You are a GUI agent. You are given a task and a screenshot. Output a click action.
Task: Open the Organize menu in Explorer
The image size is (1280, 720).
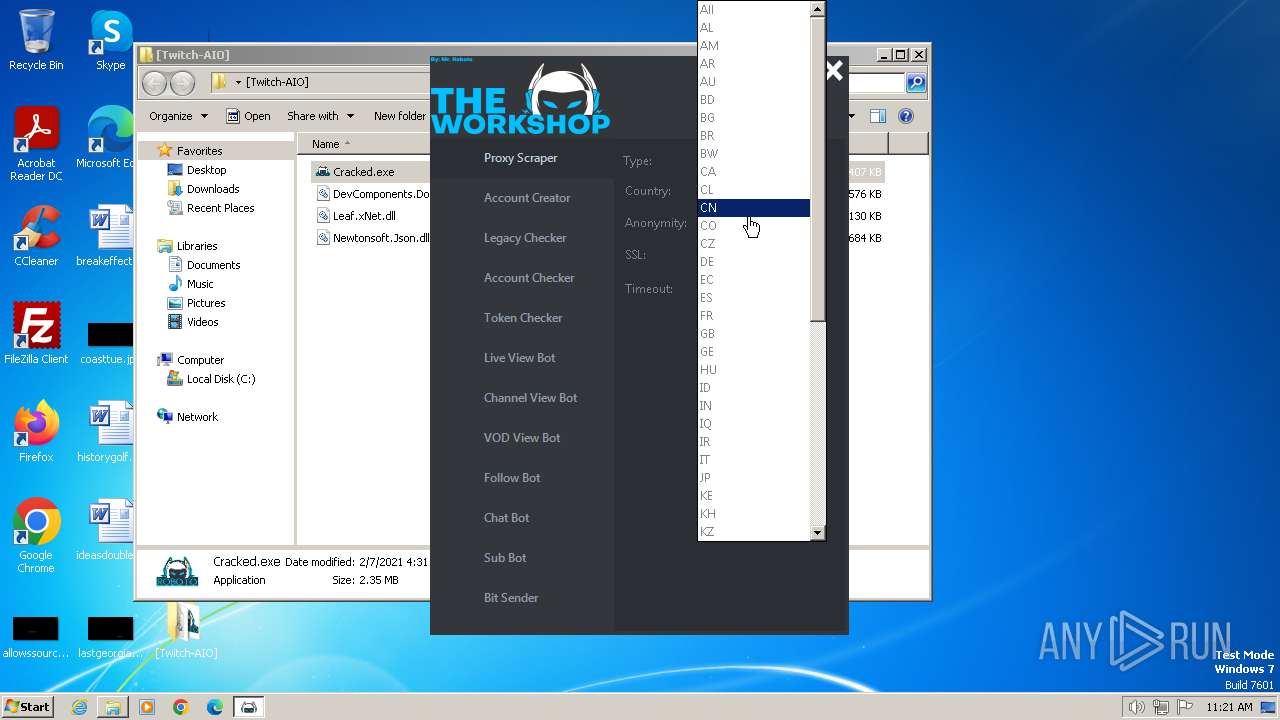pos(178,116)
